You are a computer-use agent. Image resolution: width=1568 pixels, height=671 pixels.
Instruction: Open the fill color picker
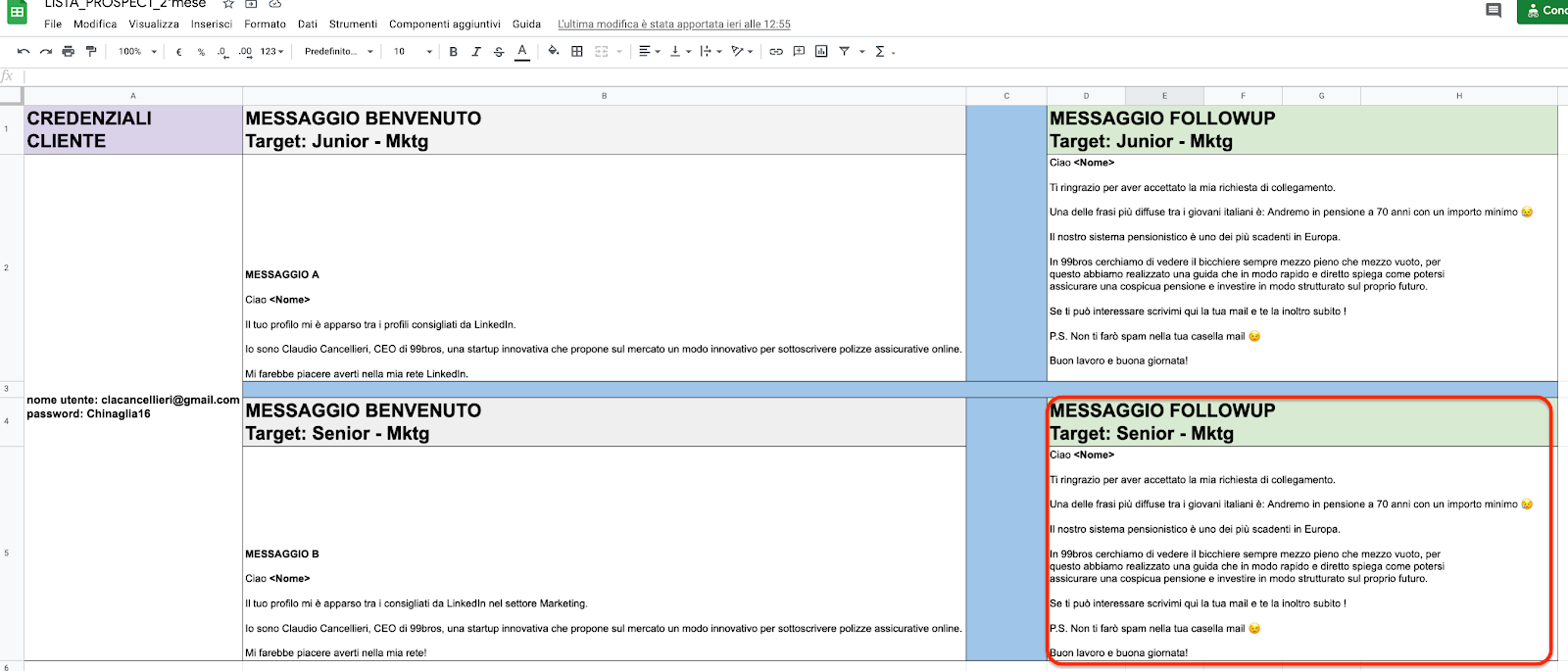[553, 51]
